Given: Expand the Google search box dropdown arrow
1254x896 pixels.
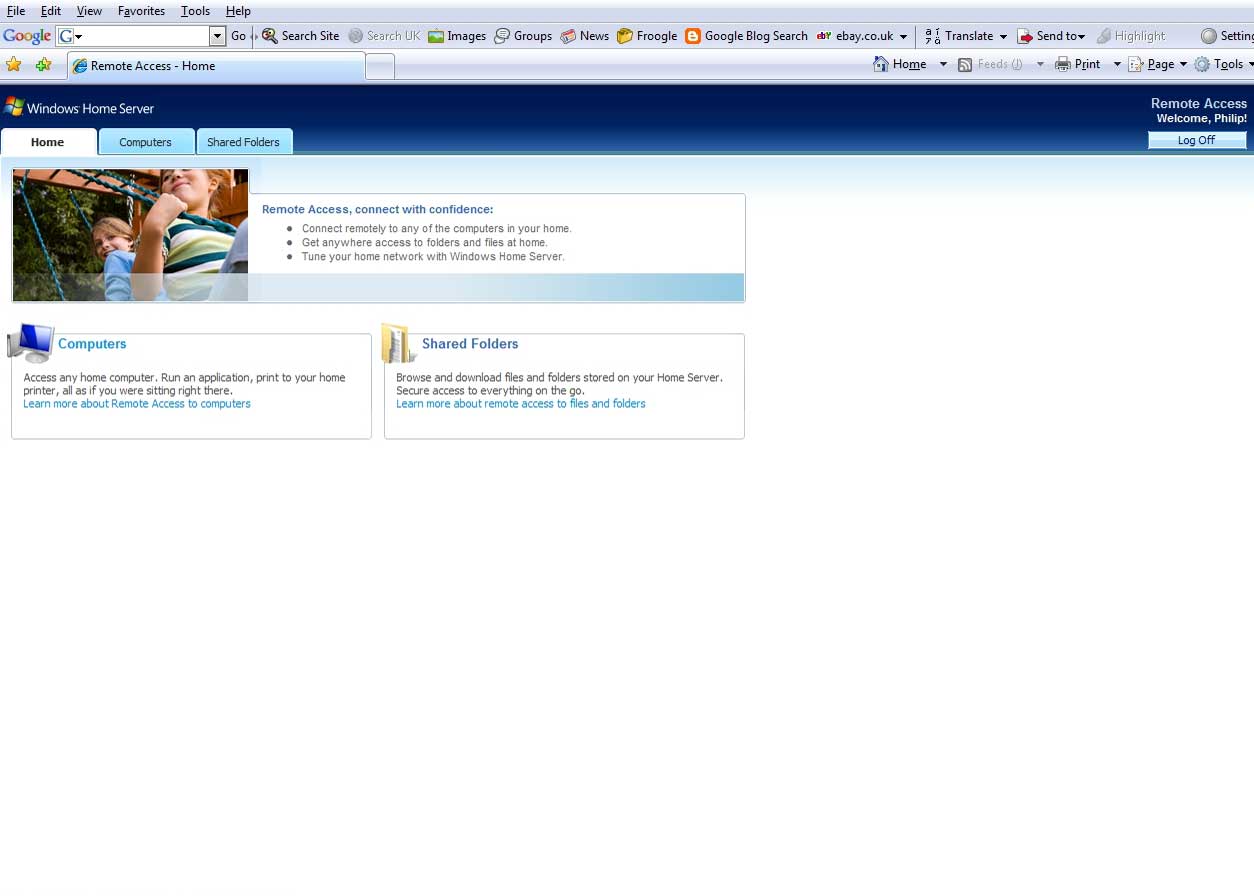Looking at the screenshot, I should coord(217,36).
